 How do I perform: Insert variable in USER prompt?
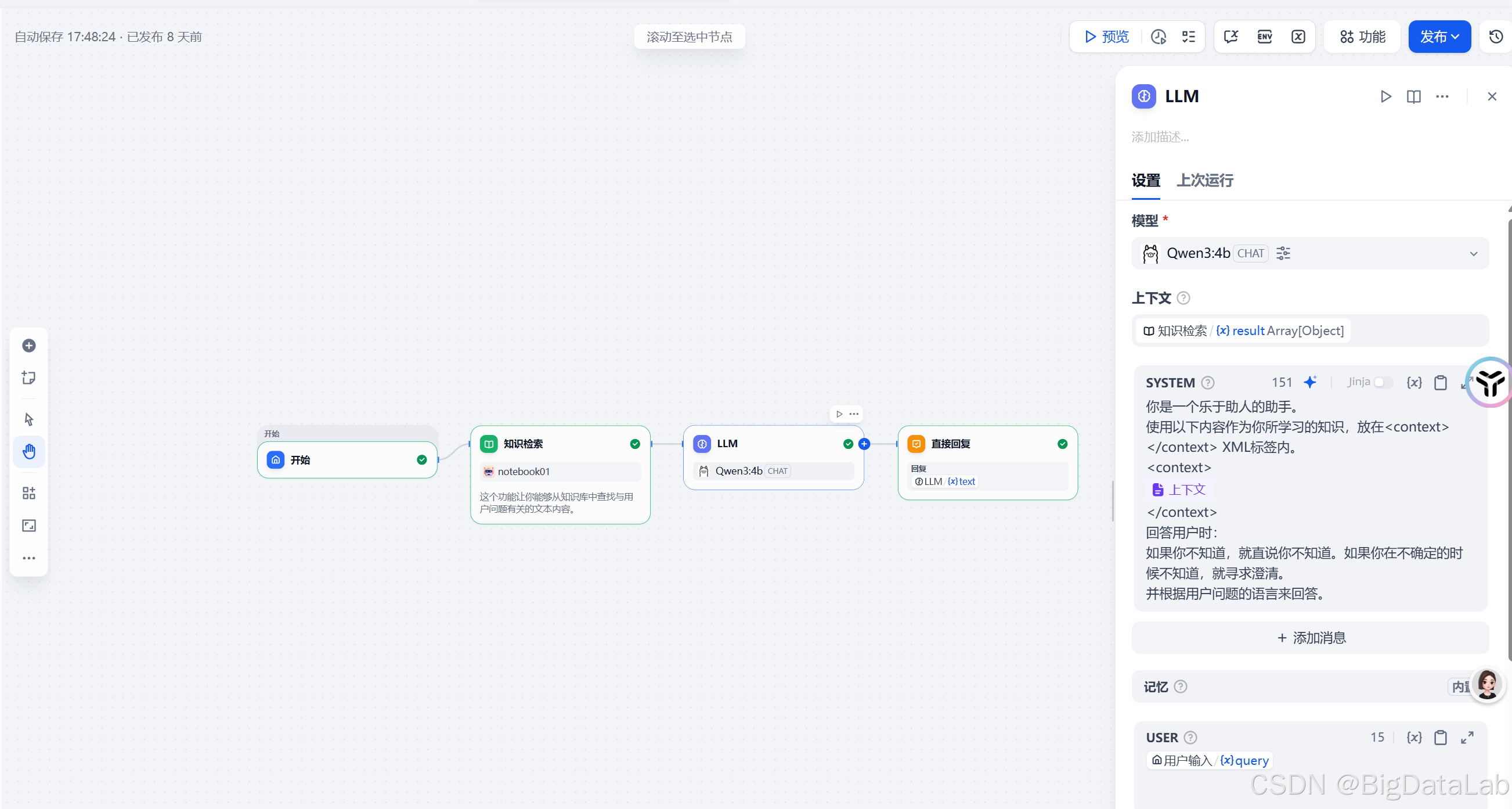(1414, 737)
